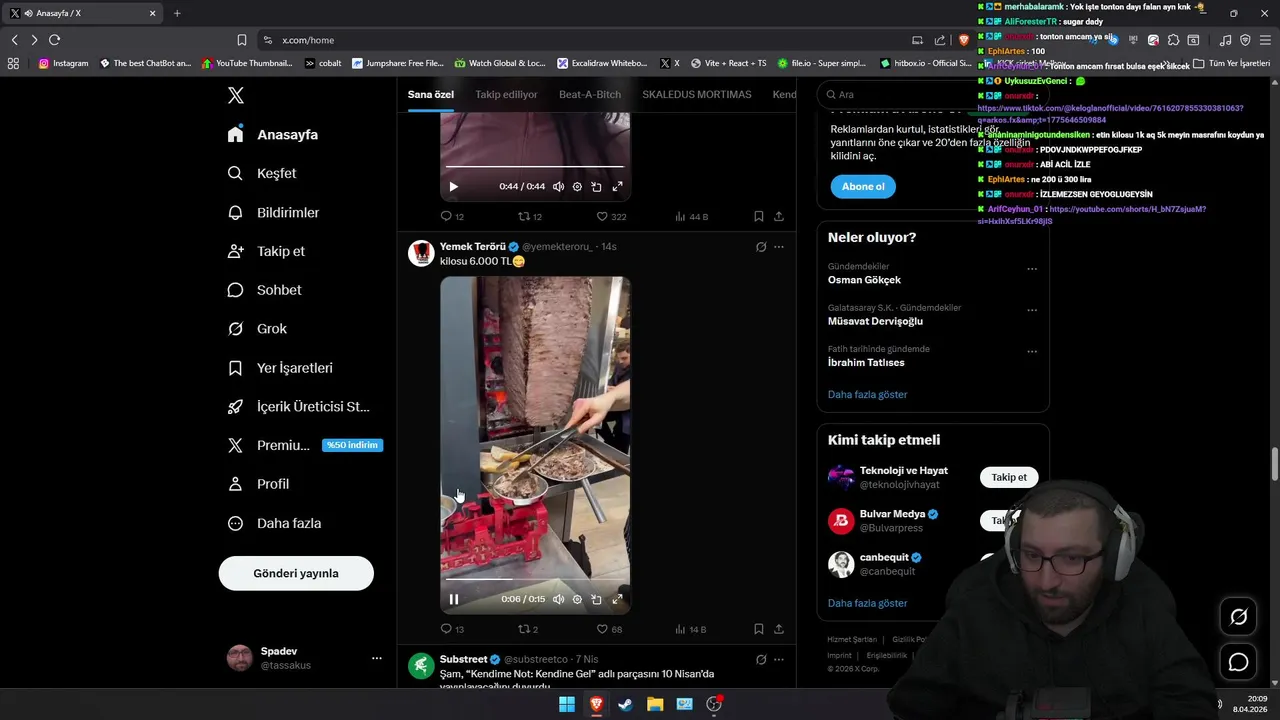Open more options for İbrahim Tatlıses trend

click(x=1032, y=352)
